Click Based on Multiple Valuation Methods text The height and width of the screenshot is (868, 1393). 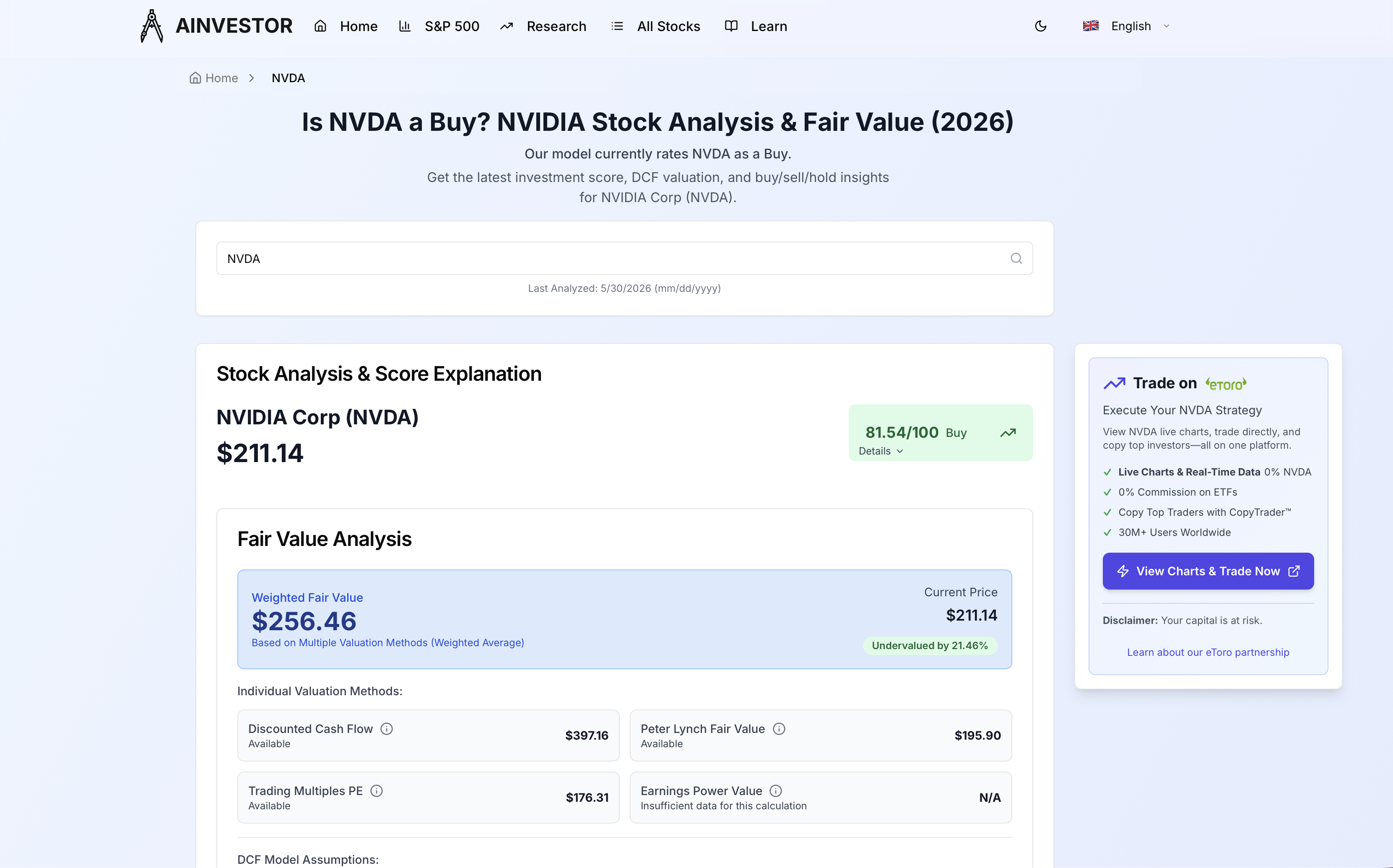point(388,642)
